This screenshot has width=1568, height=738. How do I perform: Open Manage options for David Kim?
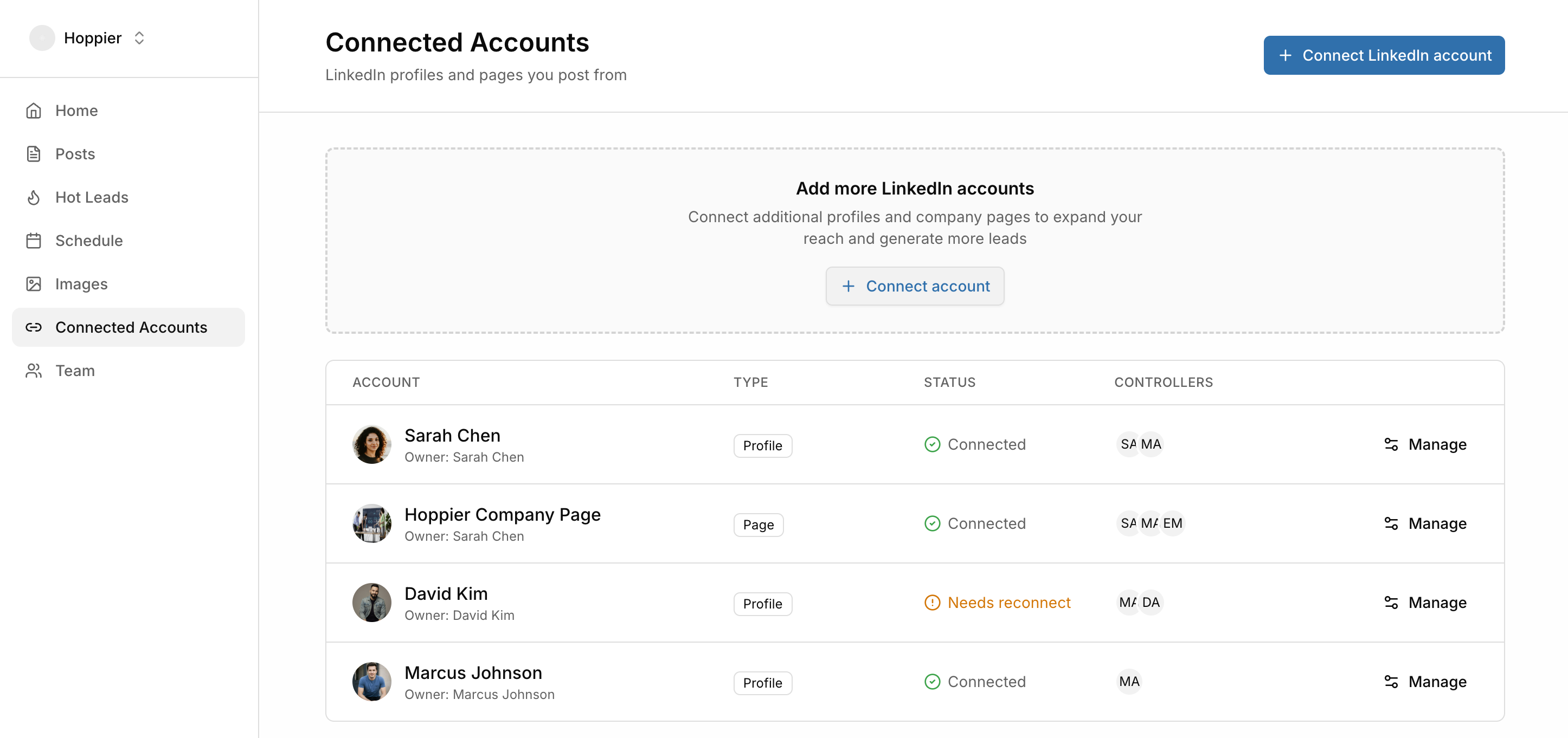click(1425, 603)
